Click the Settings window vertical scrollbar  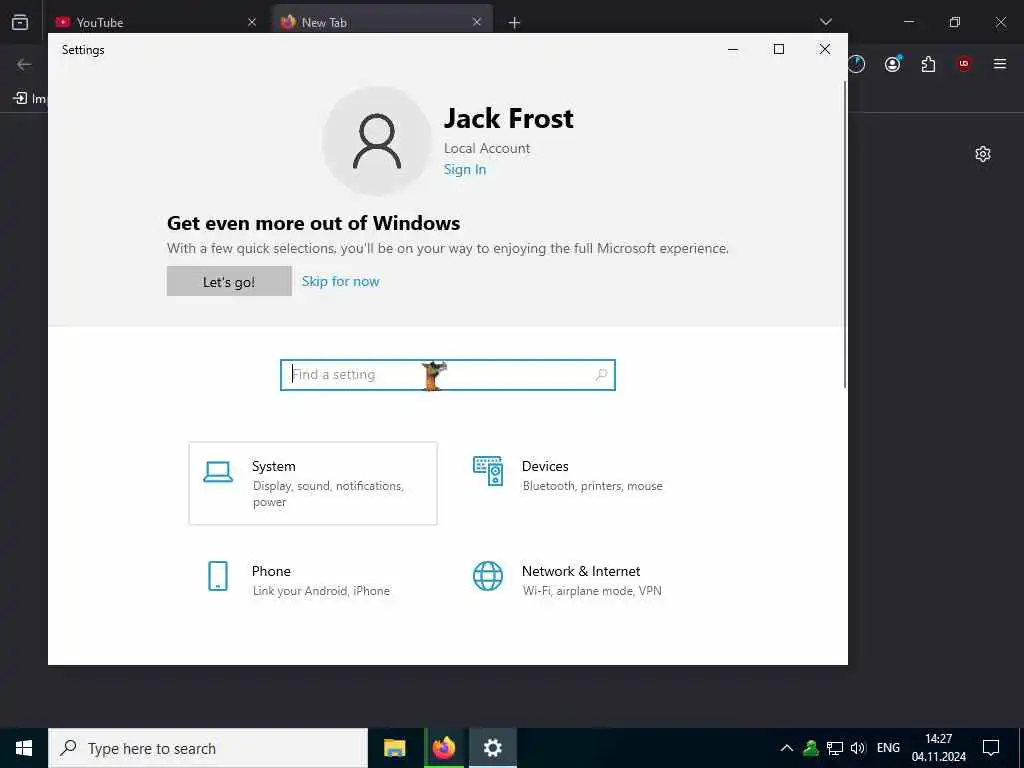tap(844, 234)
